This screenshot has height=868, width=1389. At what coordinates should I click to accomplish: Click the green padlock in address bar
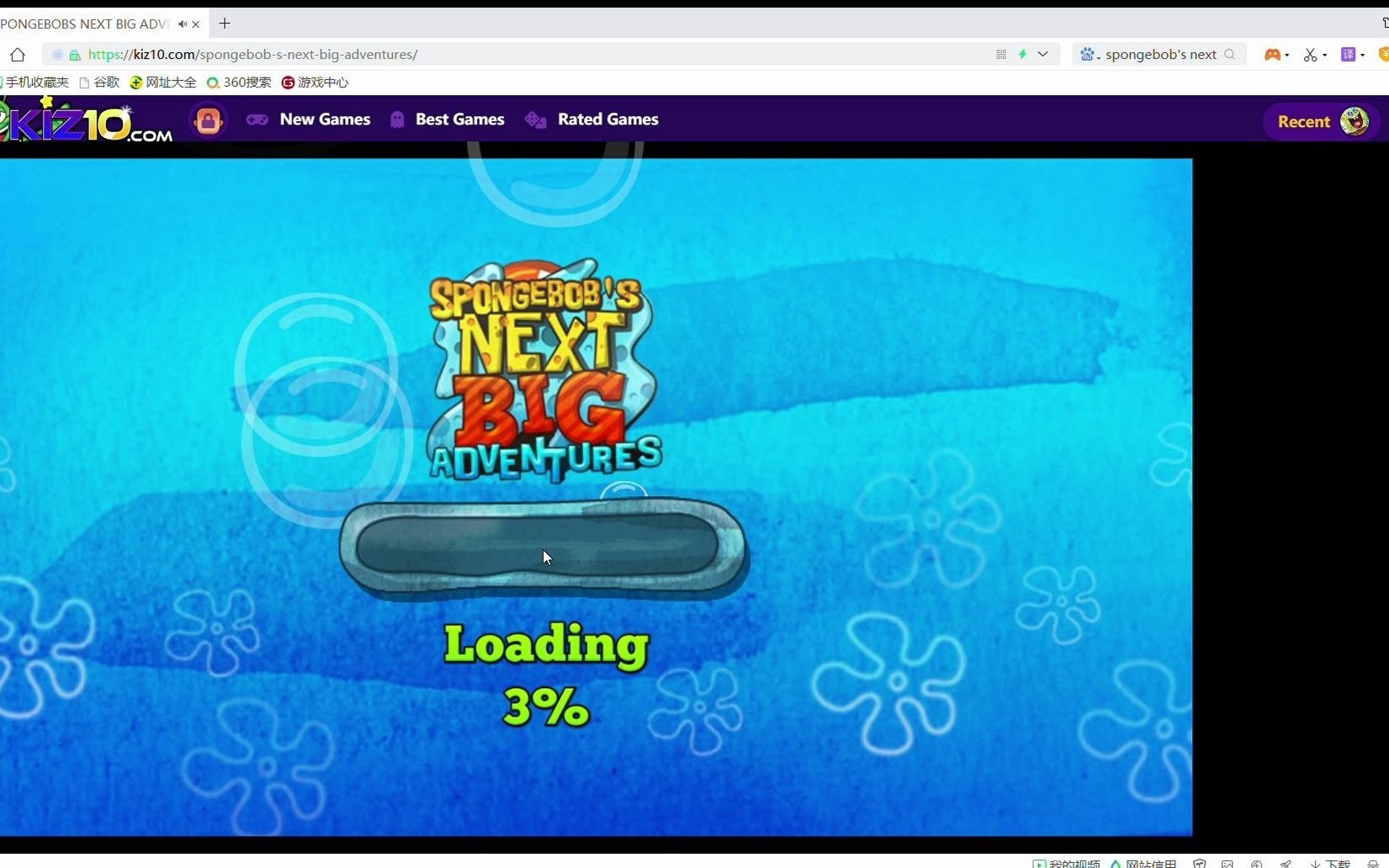pos(75,55)
